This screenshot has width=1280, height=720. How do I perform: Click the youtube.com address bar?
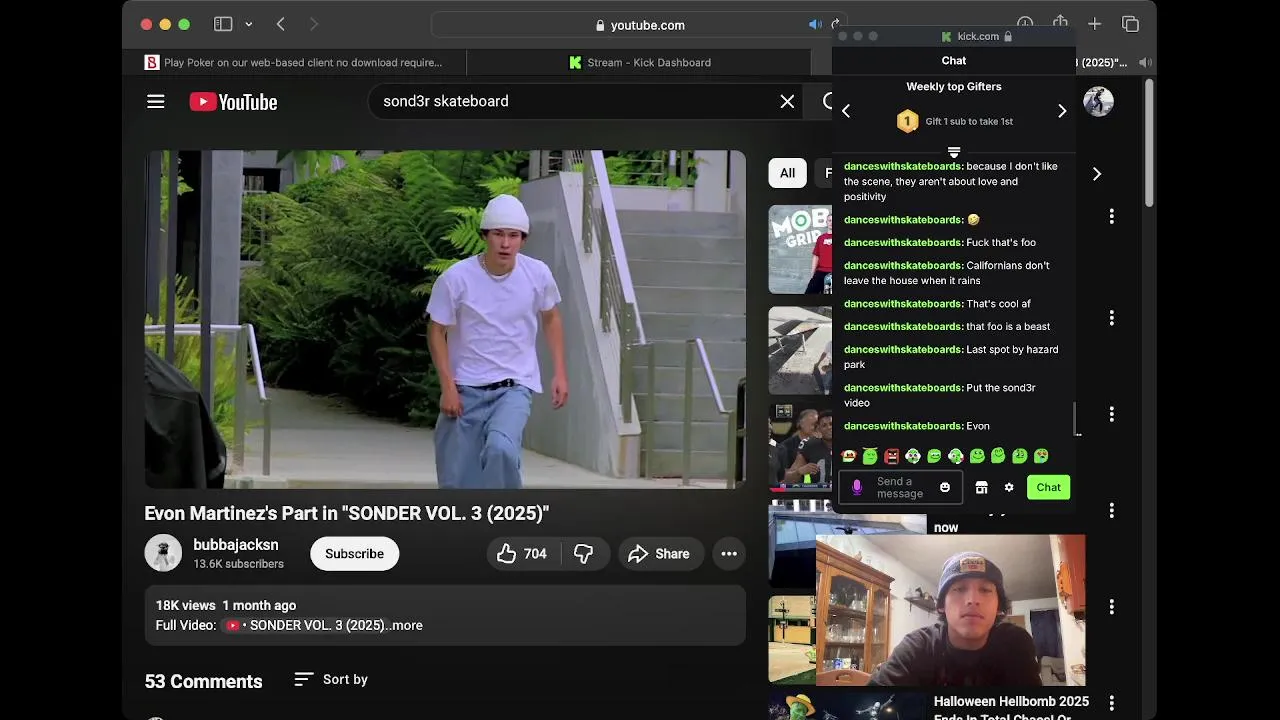[640, 25]
